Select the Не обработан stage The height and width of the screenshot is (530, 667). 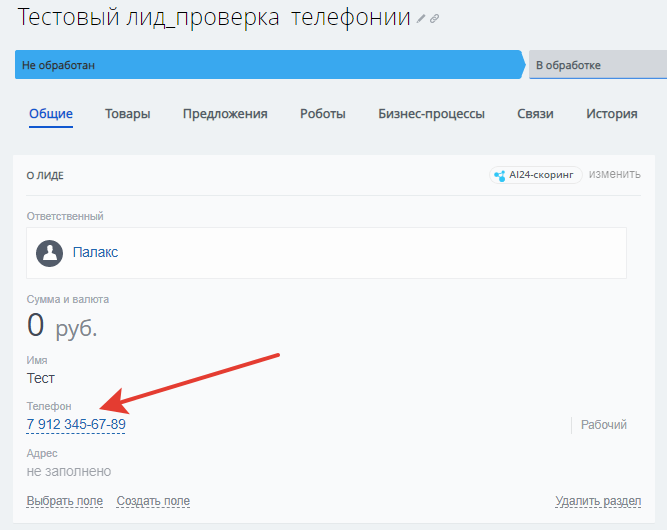point(270,65)
